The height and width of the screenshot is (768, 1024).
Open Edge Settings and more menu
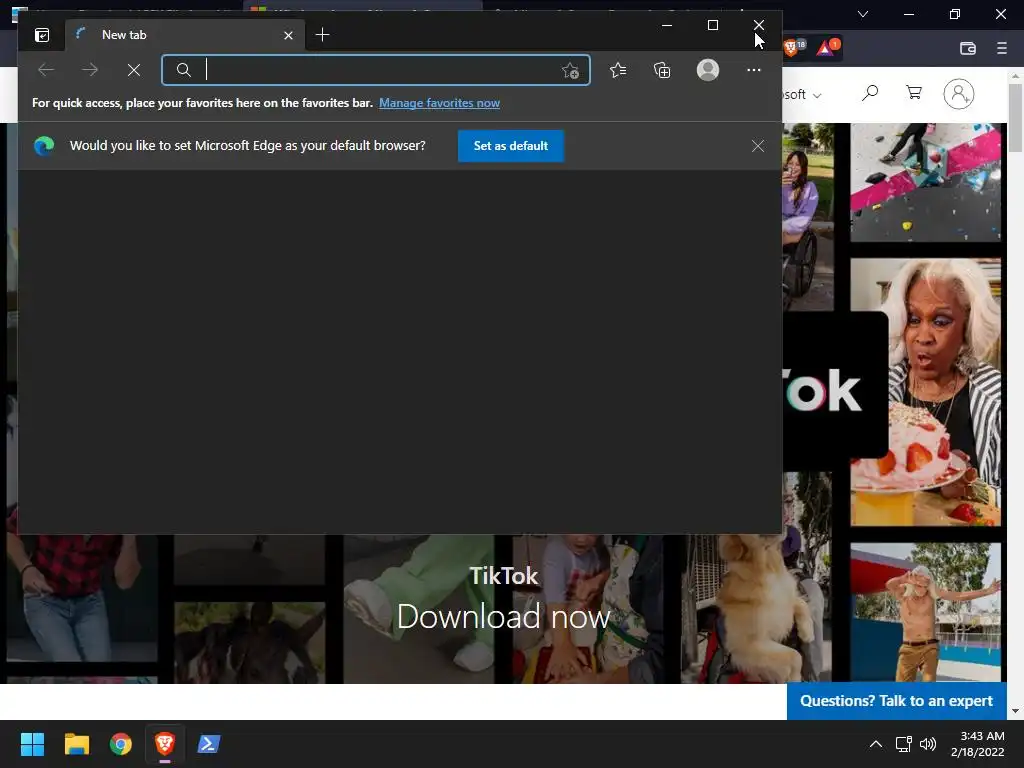point(754,70)
